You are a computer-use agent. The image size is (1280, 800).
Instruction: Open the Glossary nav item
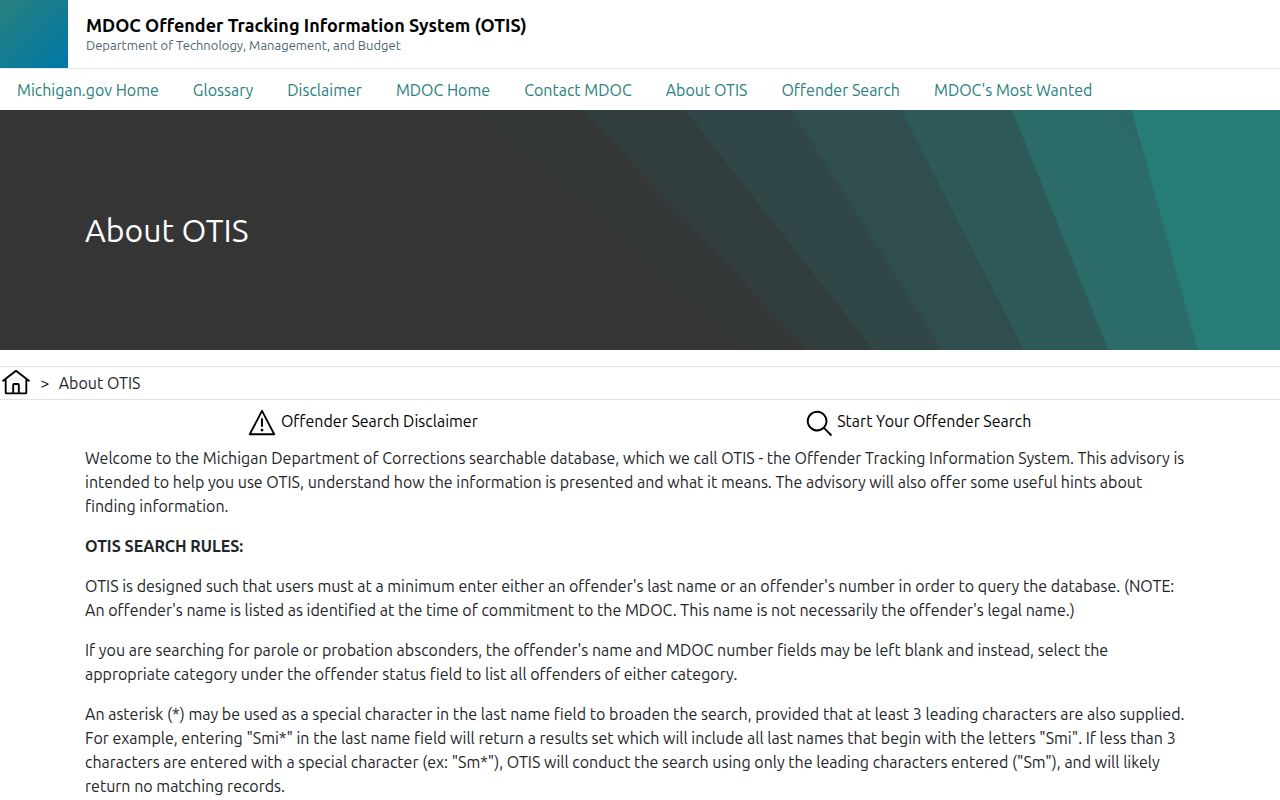coord(223,90)
